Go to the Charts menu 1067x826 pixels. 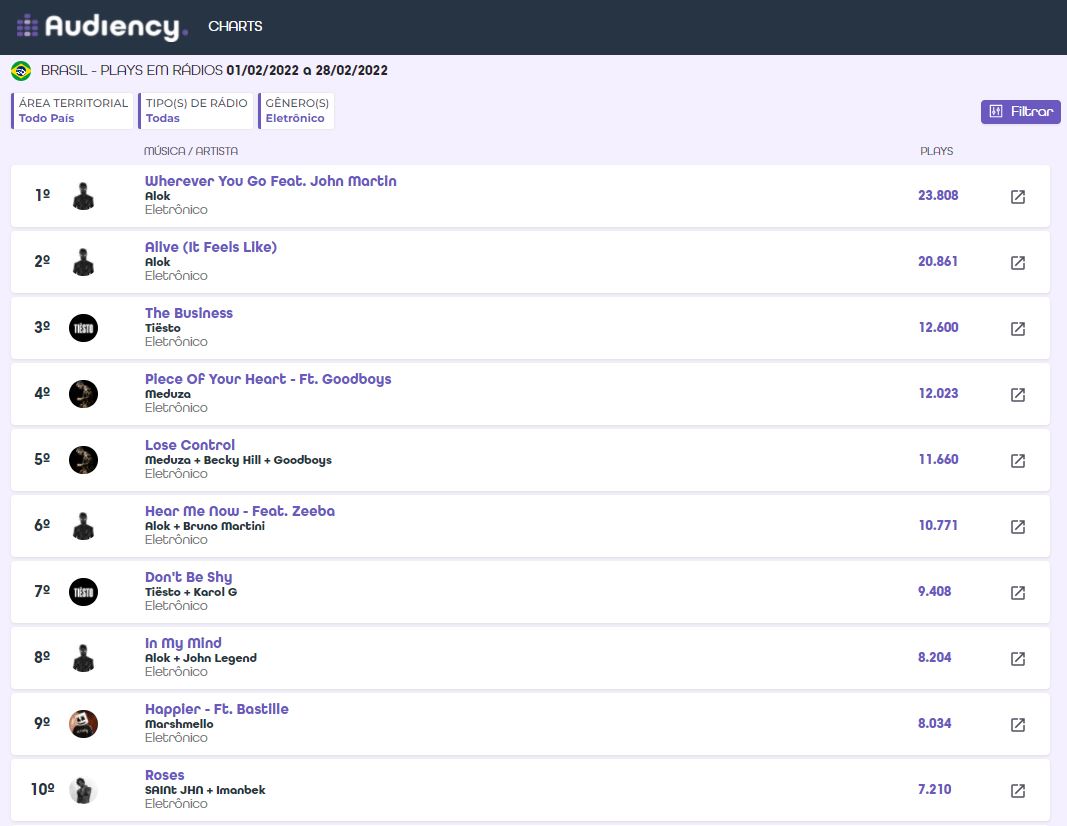[x=235, y=27]
